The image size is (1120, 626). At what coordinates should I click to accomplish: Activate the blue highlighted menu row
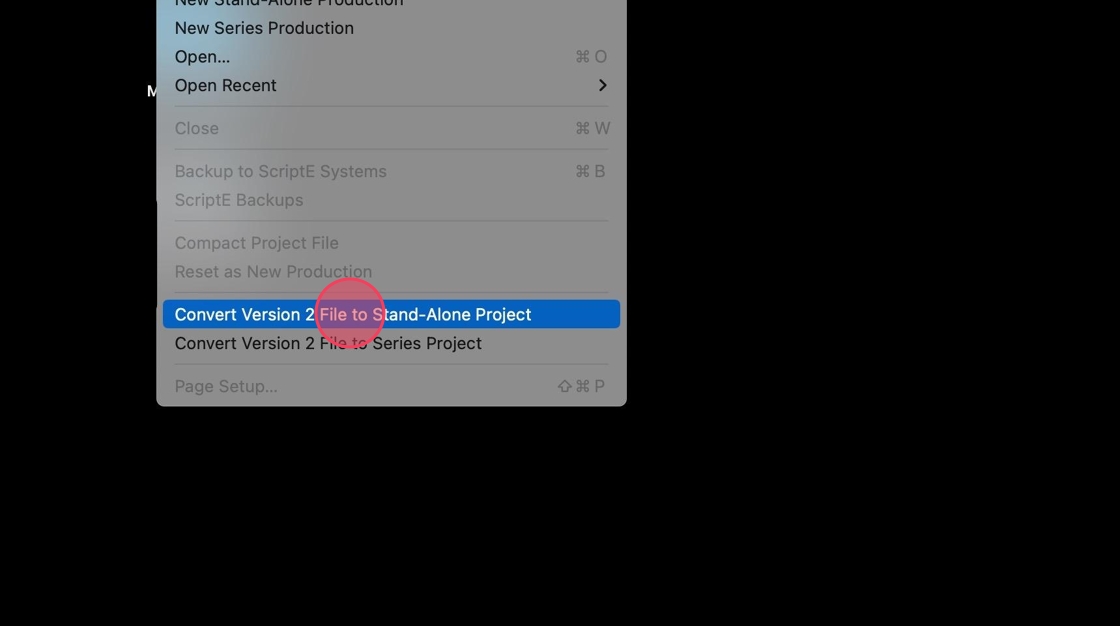click(x=391, y=314)
